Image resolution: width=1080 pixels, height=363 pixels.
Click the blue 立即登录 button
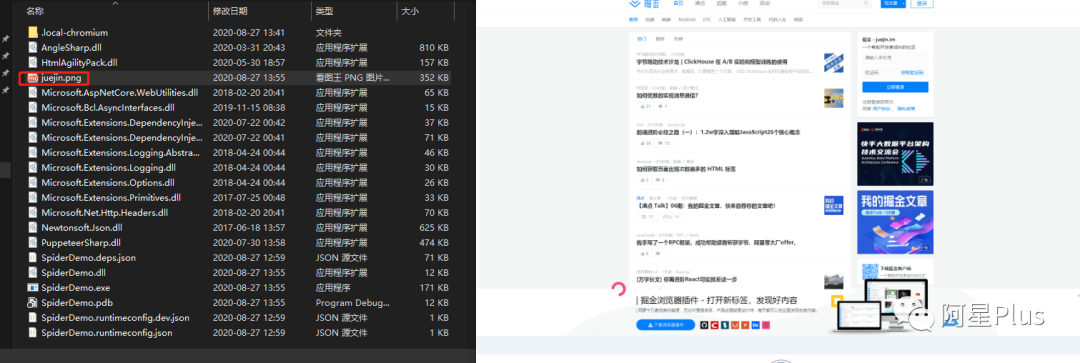tap(895, 87)
